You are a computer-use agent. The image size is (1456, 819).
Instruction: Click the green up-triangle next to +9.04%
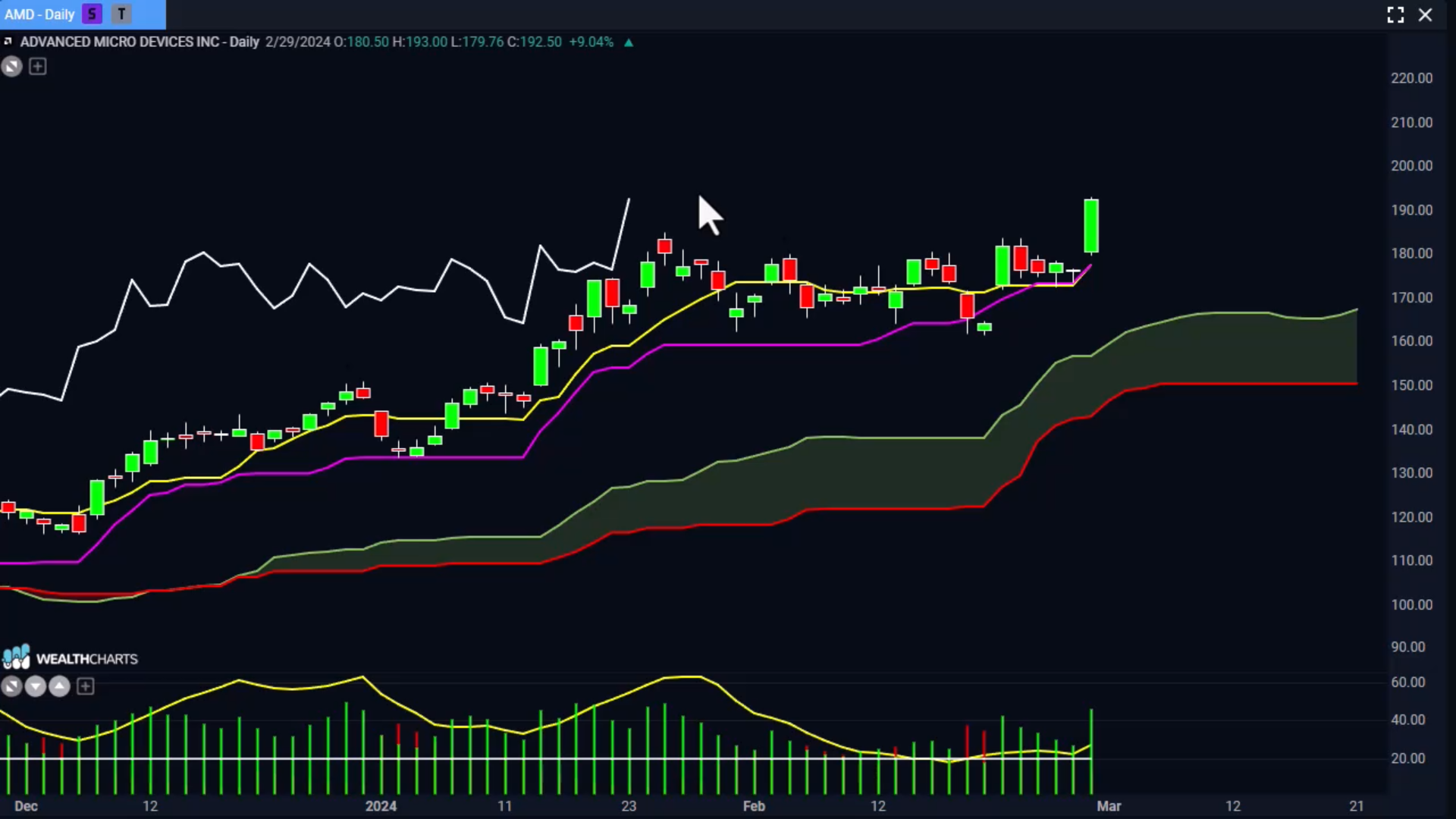tap(629, 42)
